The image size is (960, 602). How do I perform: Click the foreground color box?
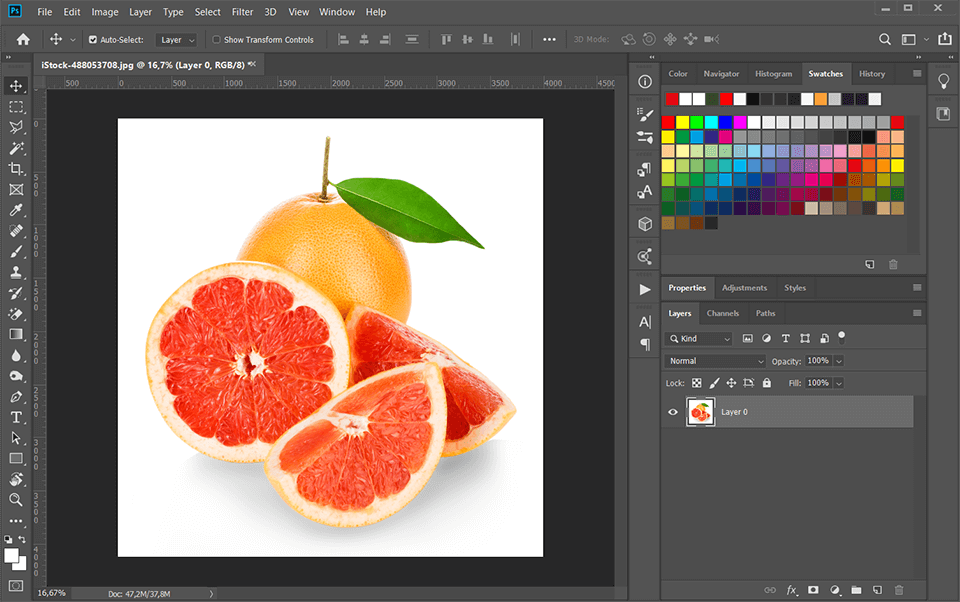11,555
